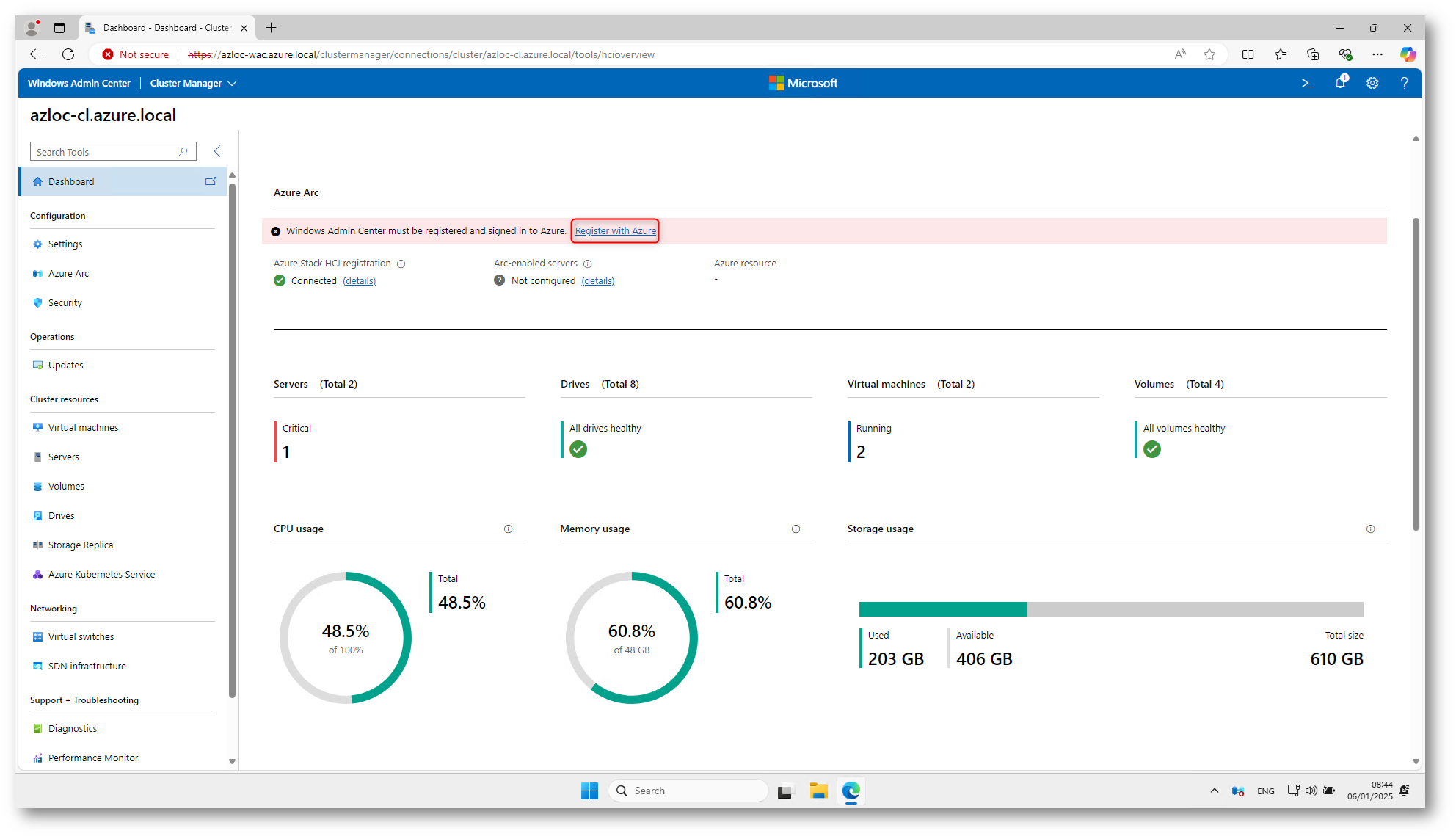Pop out Dashboard in new window icon
1456x839 pixels.
[x=211, y=181]
